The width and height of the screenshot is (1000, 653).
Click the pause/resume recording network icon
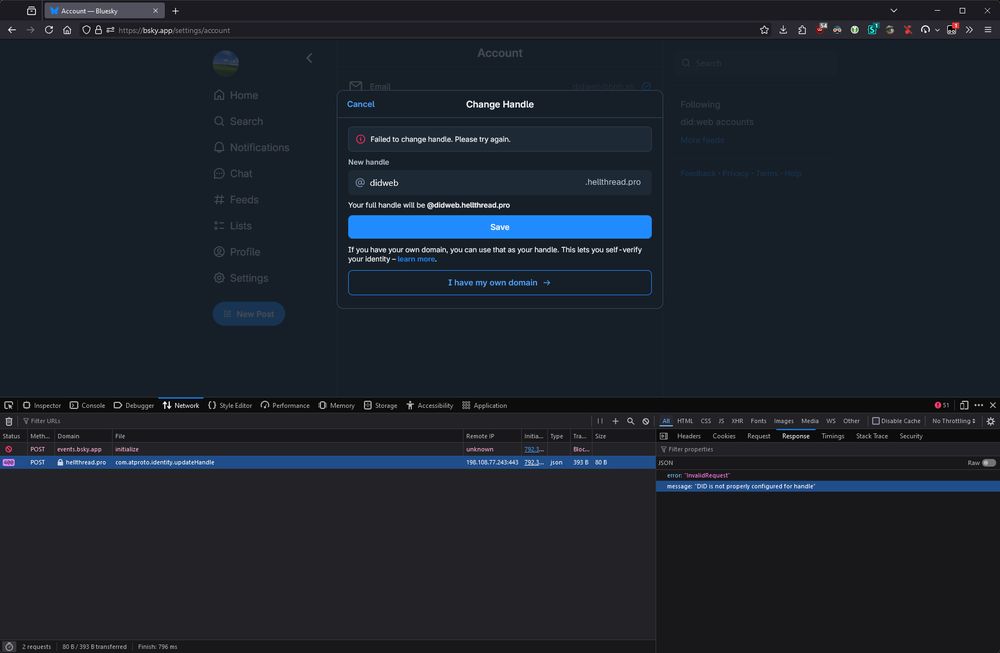pyautogui.click(x=600, y=421)
